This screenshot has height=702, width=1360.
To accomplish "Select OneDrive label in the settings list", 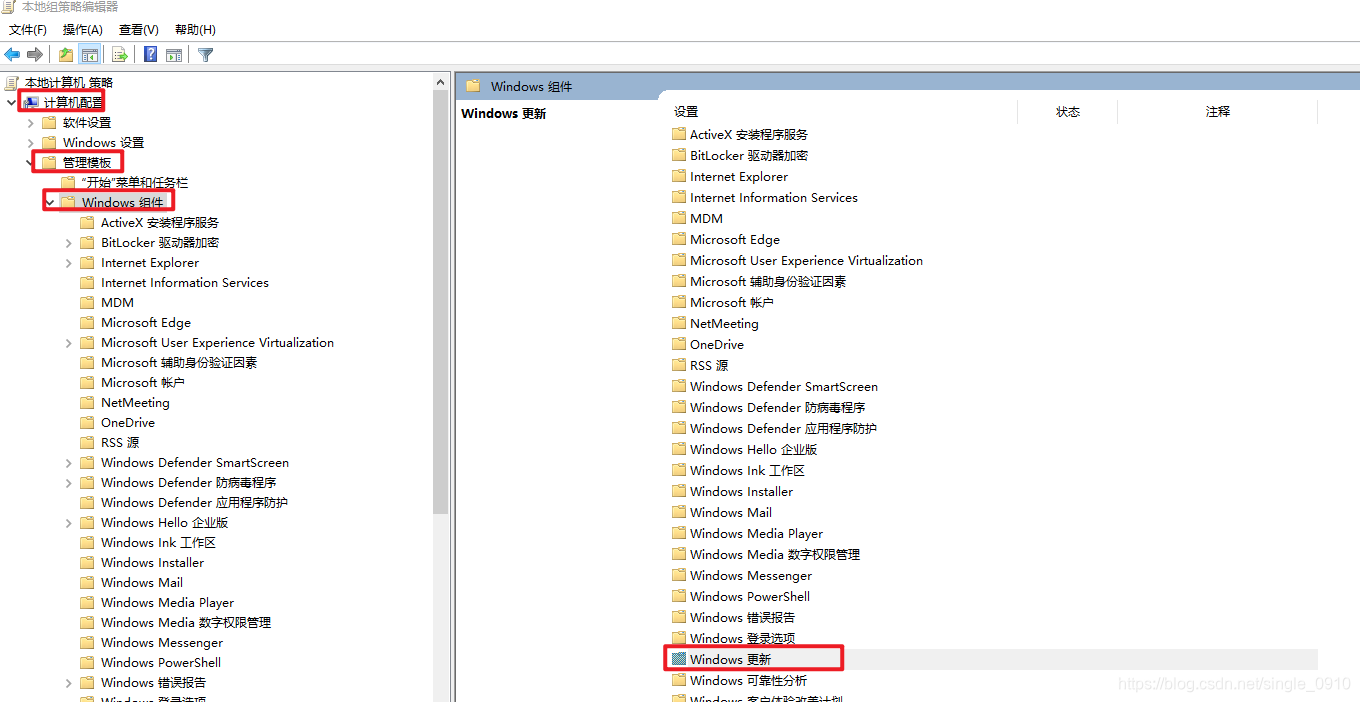I will click(x=717, y=344).
